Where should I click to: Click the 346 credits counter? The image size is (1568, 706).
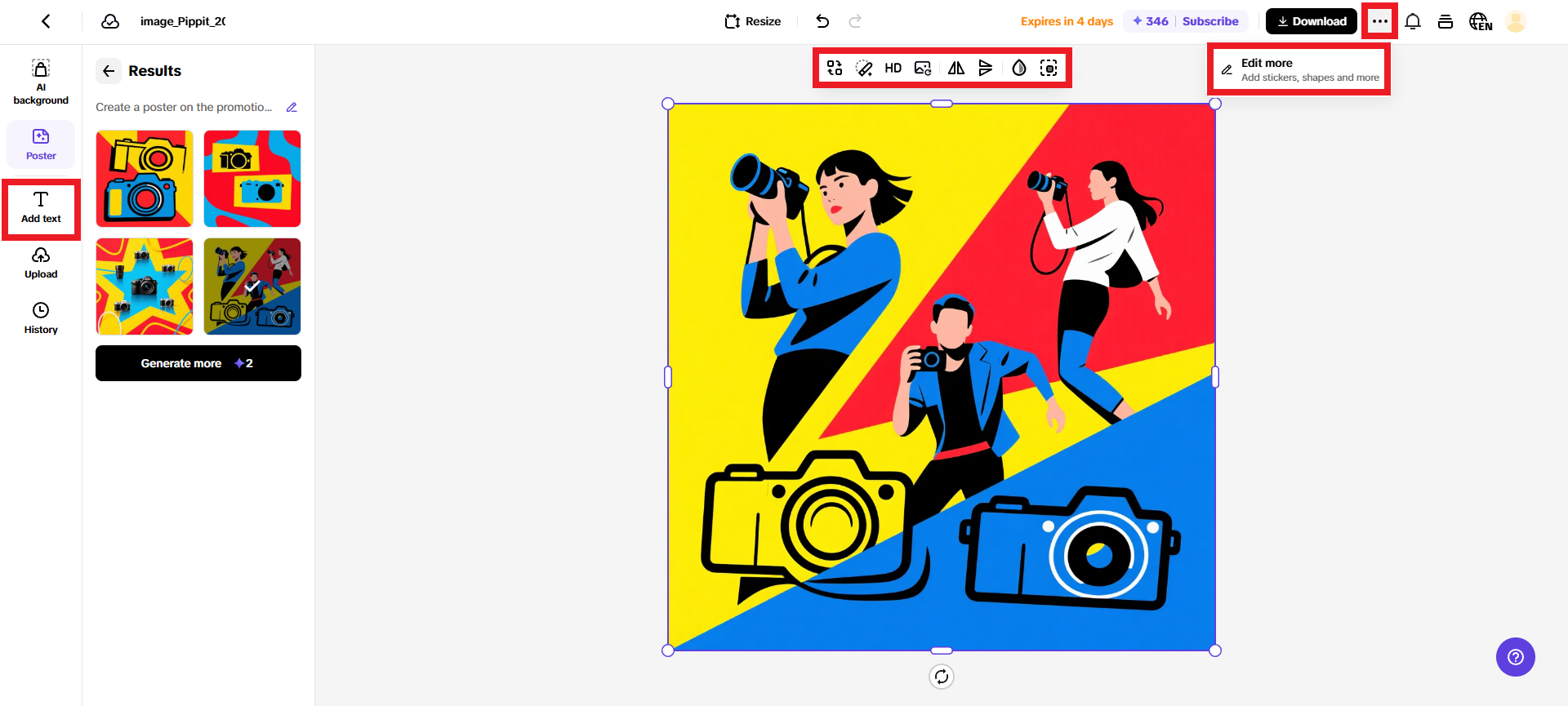point(1151,21)
